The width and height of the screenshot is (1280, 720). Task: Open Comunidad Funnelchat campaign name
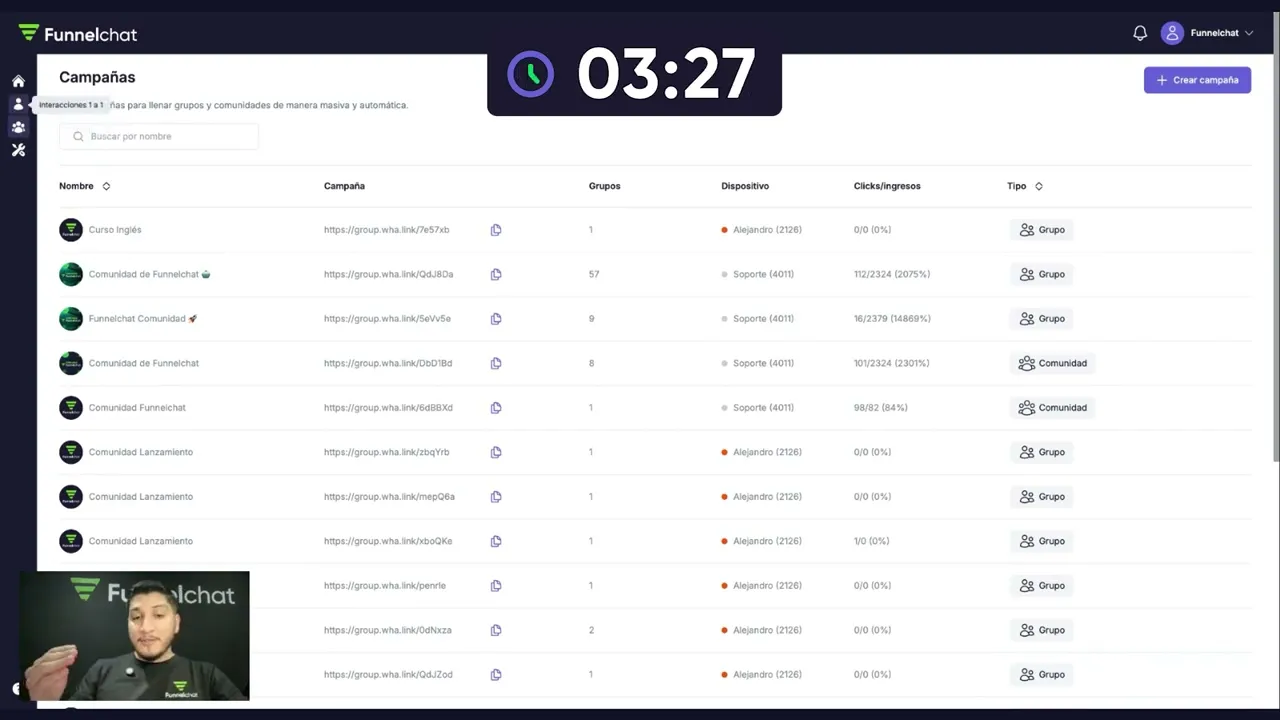137,408
